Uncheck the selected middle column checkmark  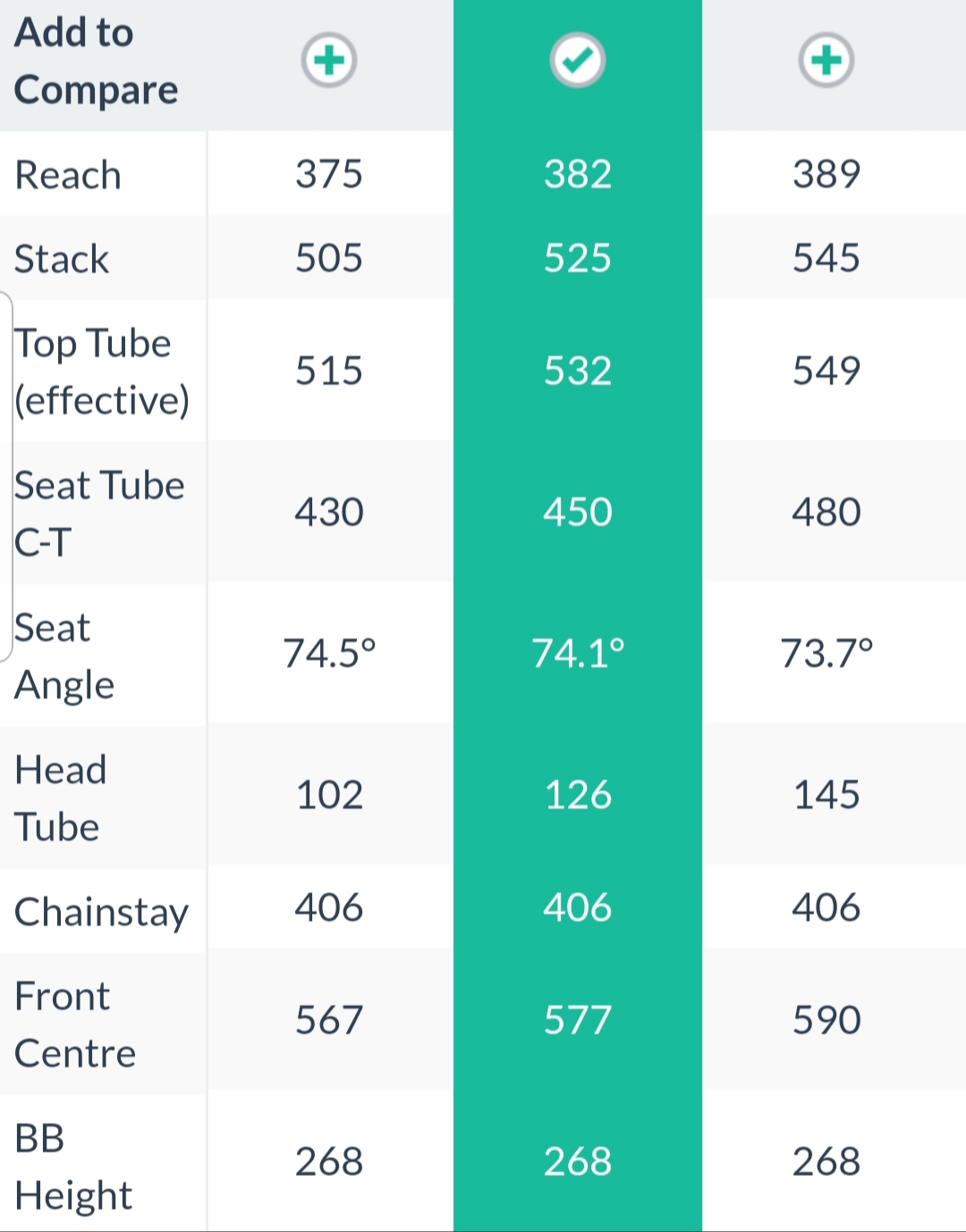pyautogui.click(x=578, y=61)
